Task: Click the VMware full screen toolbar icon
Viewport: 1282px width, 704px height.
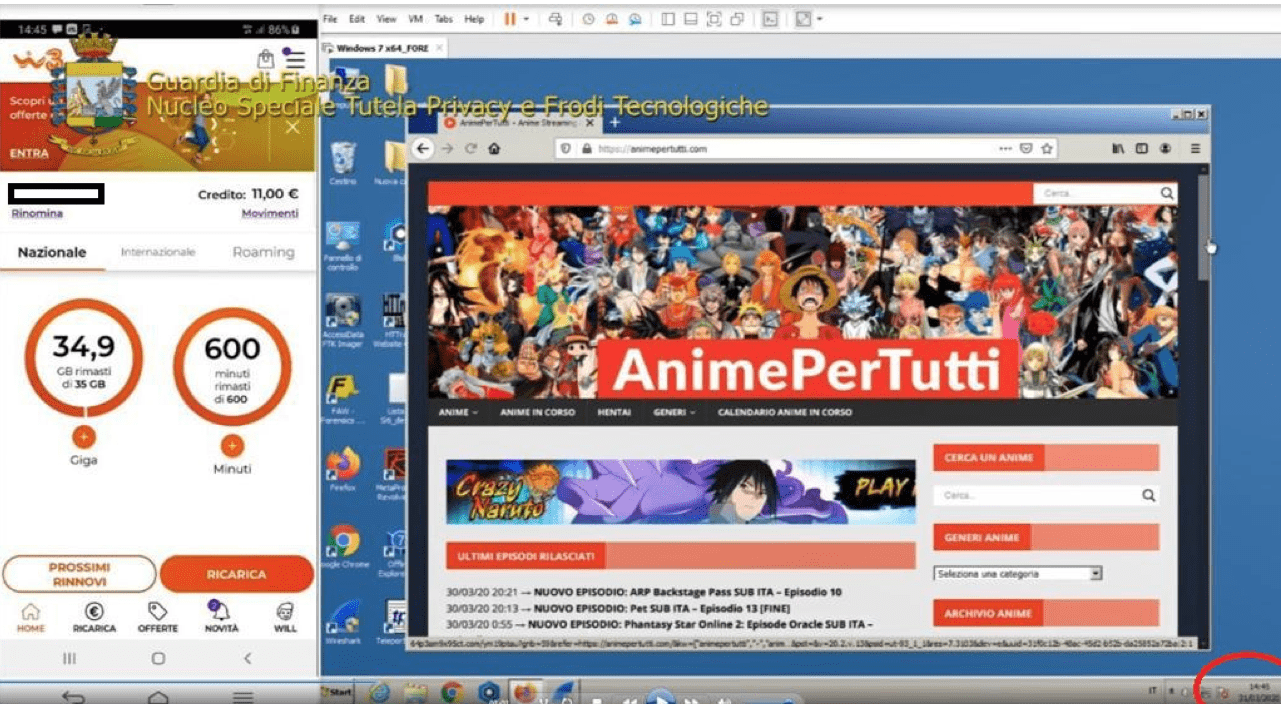Action: (714, 19)
